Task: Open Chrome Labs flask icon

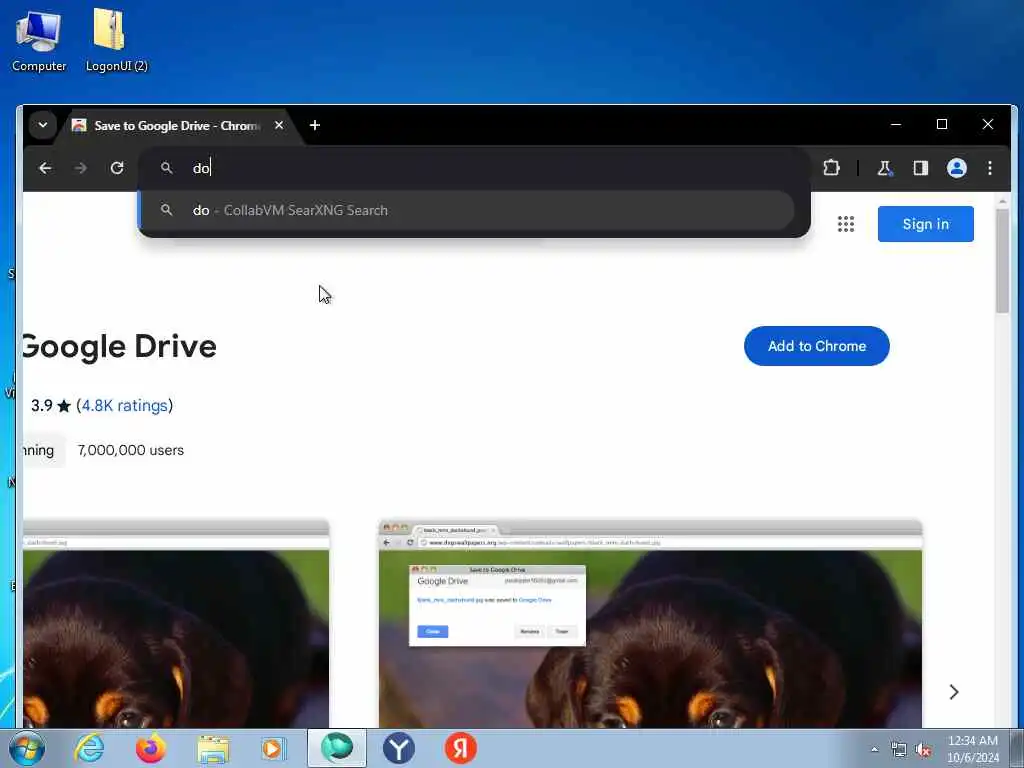Action: pos(884,168)
